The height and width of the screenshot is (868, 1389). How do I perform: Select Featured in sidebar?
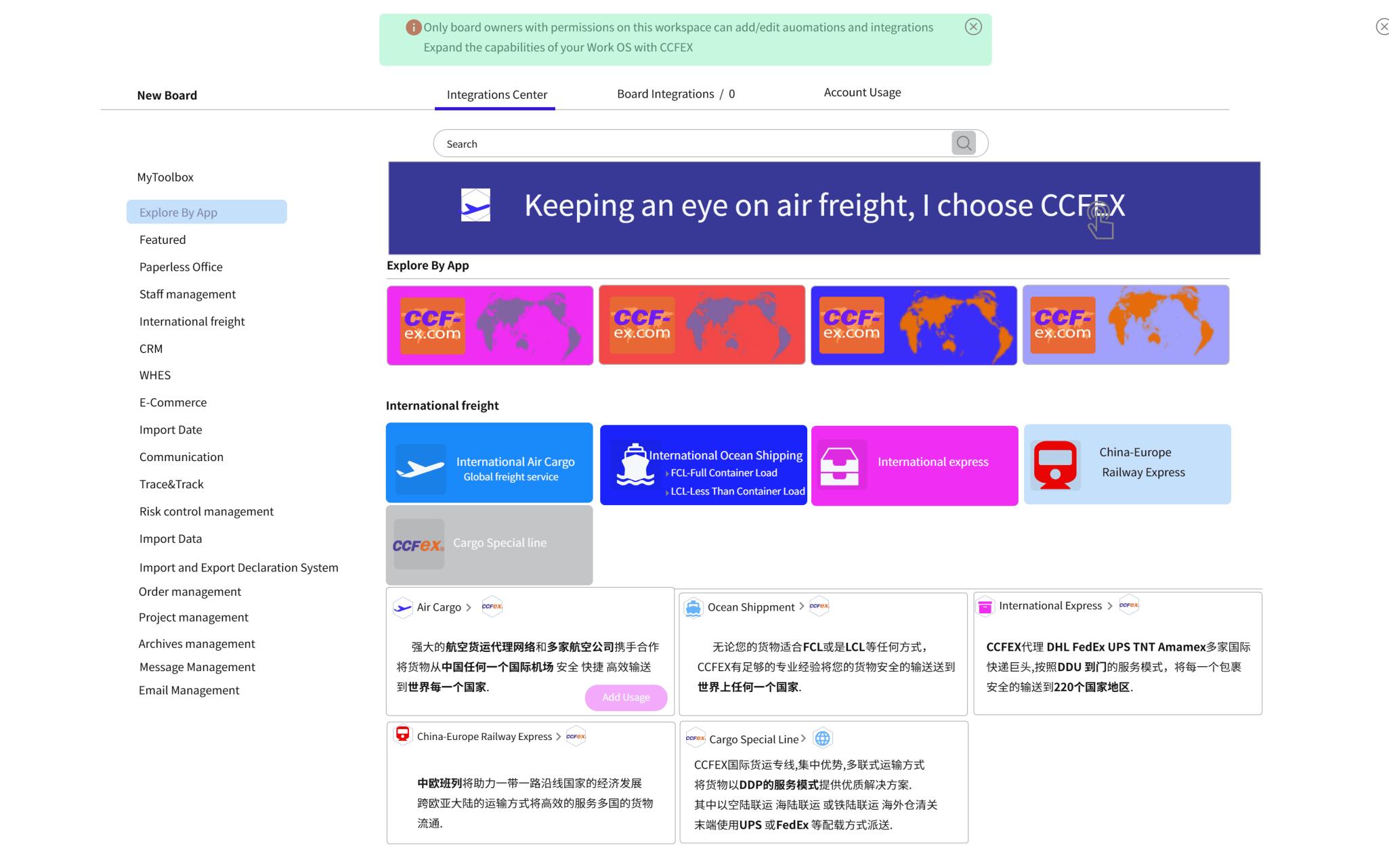(163, 240)
